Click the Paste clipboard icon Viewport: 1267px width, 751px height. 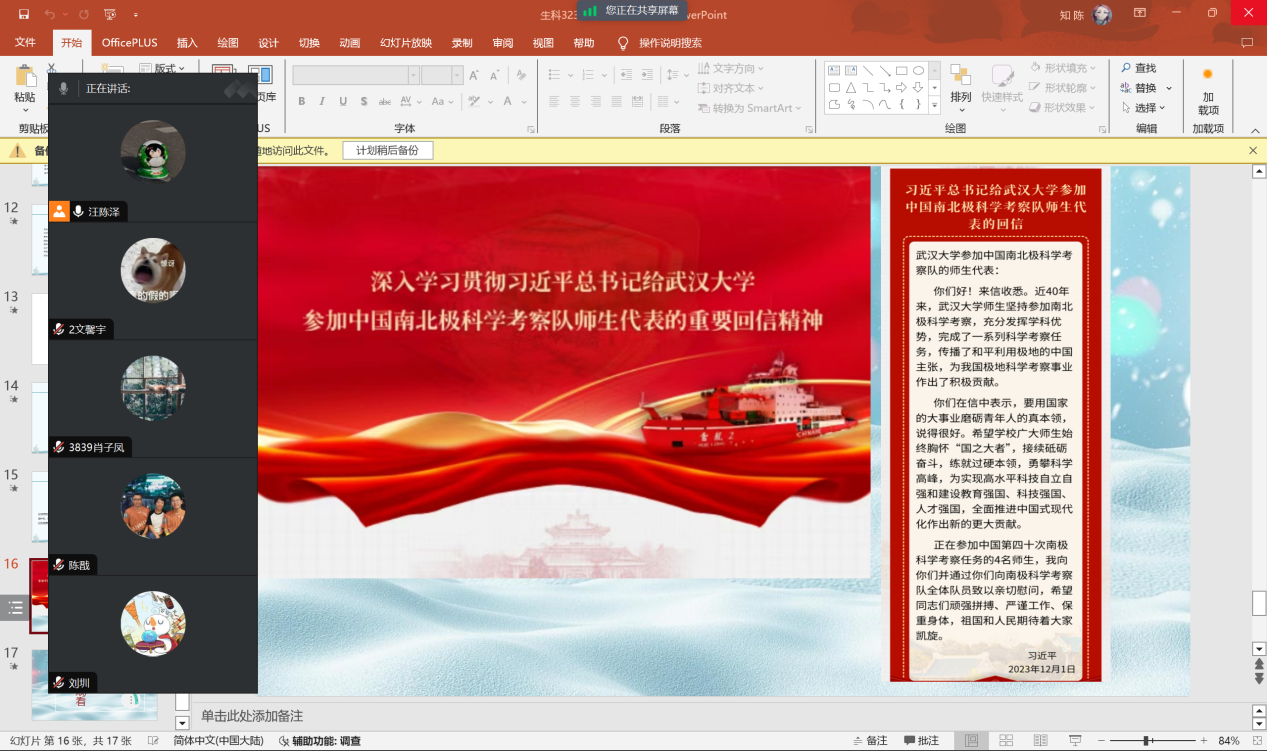24,78
